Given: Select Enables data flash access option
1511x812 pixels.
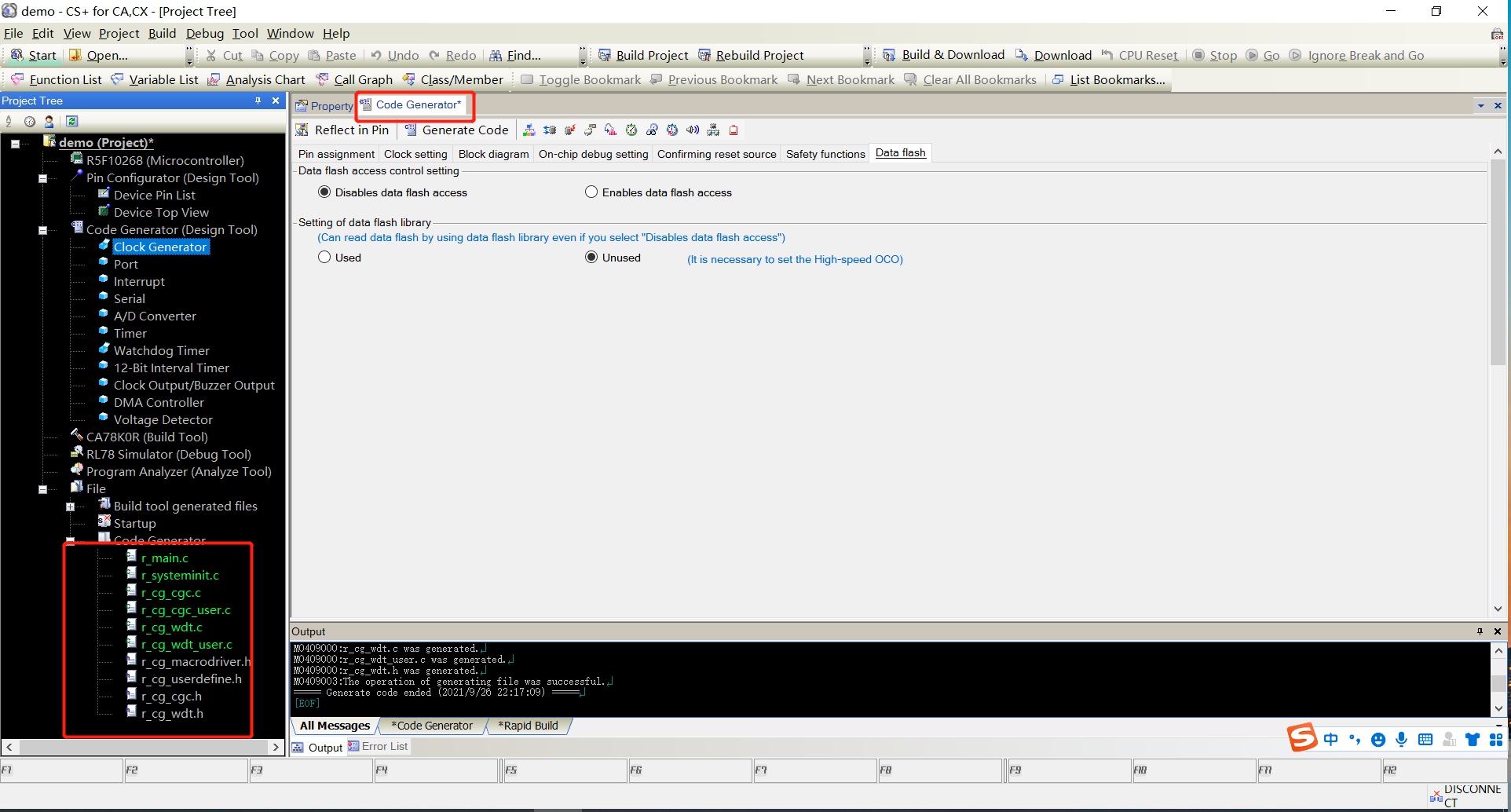Looking at the screenshot, I should coord(591,192).
